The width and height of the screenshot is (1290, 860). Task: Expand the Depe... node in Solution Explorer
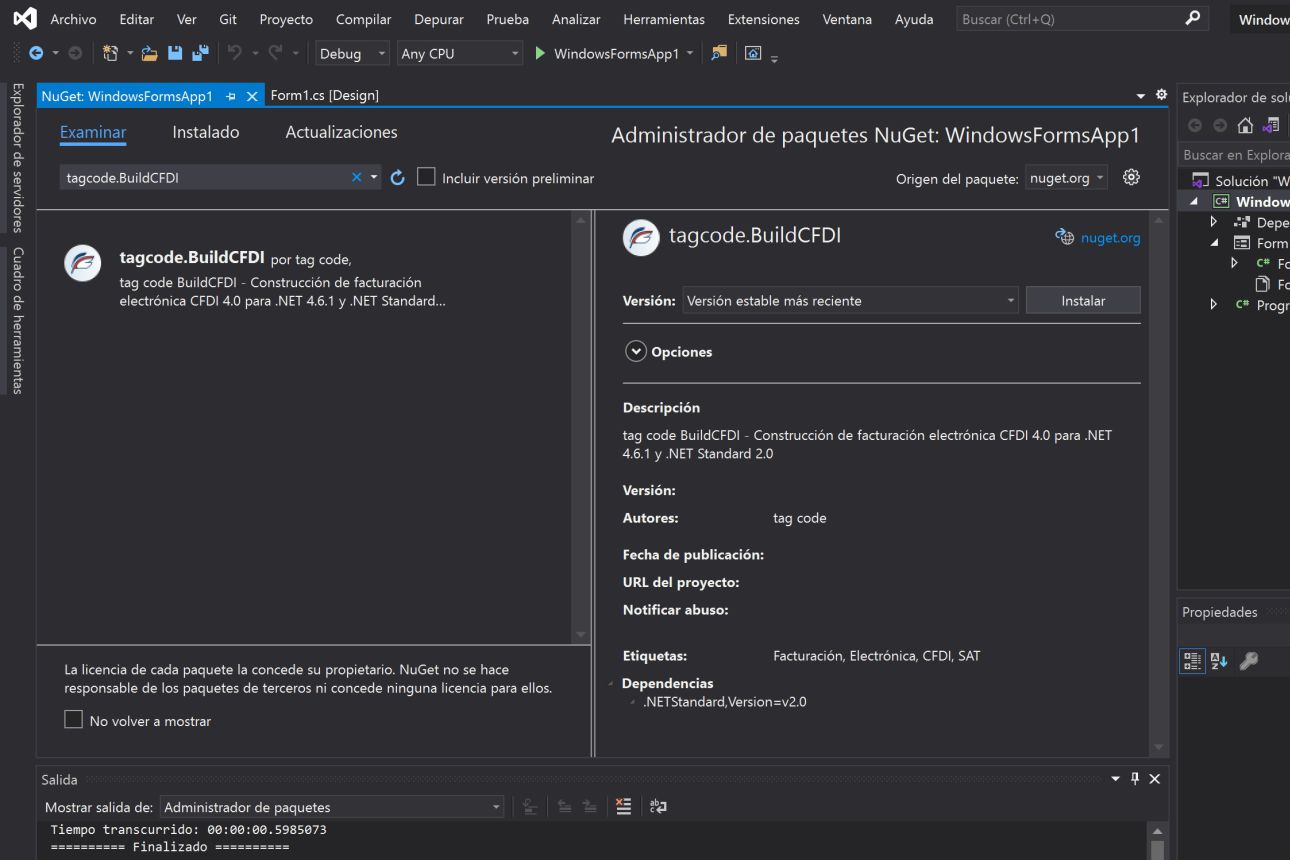(1214, 222)
